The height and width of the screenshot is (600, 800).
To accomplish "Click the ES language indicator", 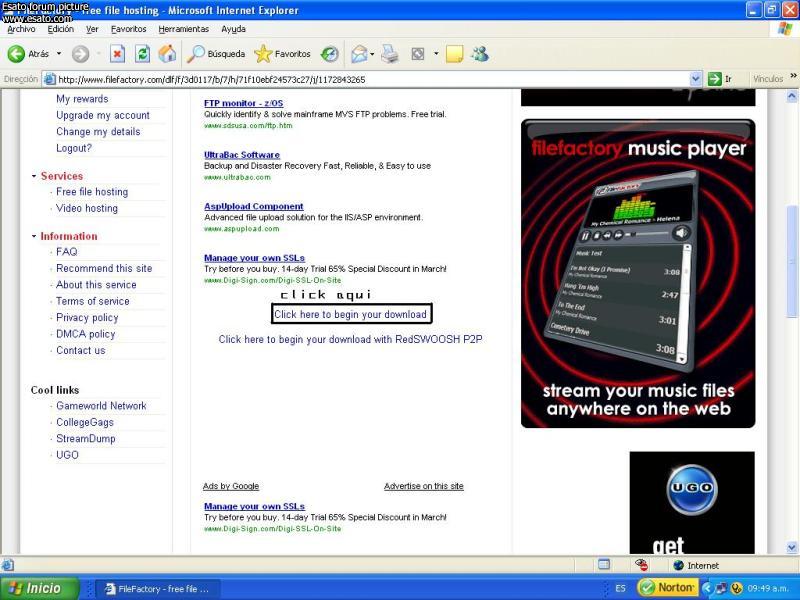I will (x=620, y=588).
